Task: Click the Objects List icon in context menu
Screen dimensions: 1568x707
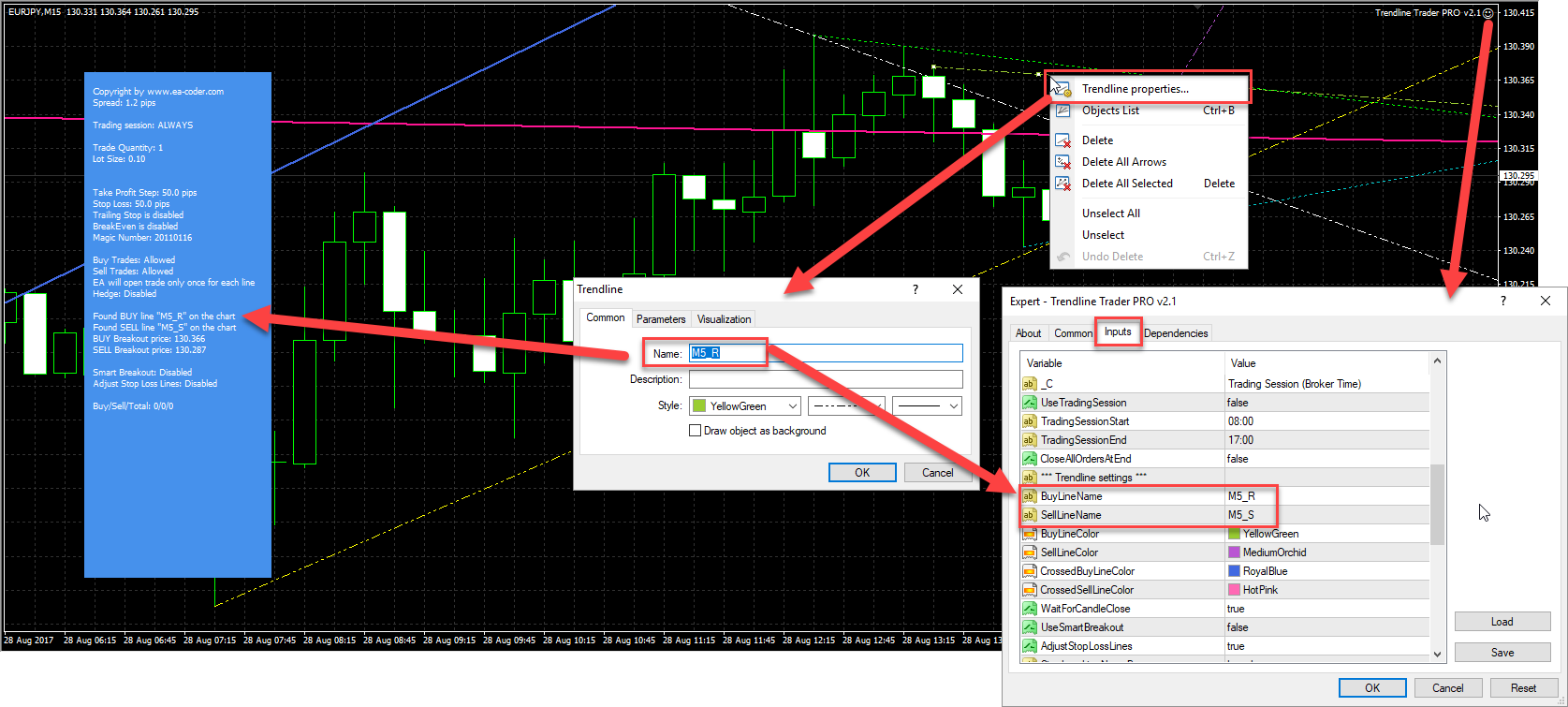Action: pyautogui.click(x=1062, y=110)
